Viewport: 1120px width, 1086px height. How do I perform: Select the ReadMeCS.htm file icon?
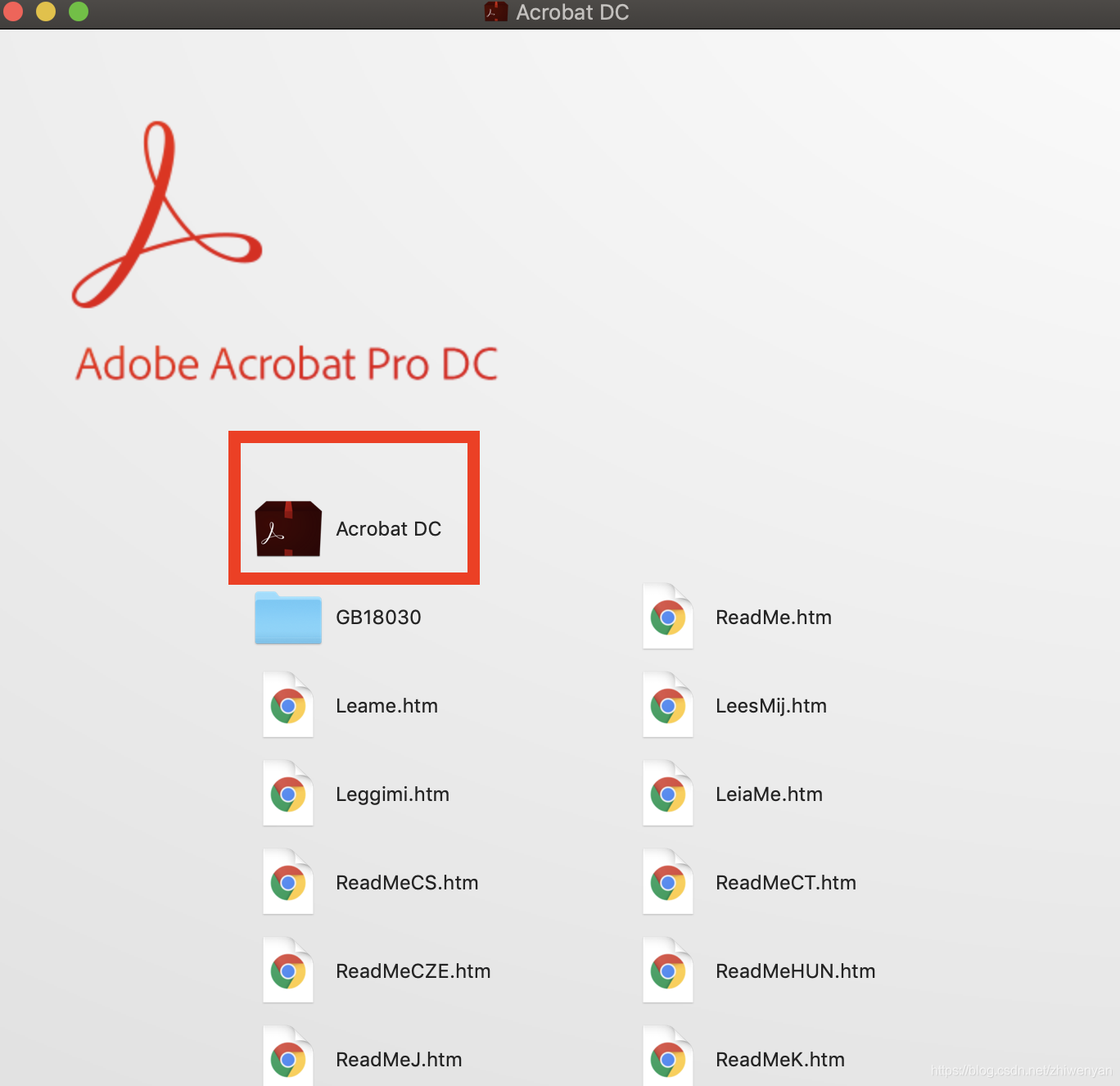288,882
